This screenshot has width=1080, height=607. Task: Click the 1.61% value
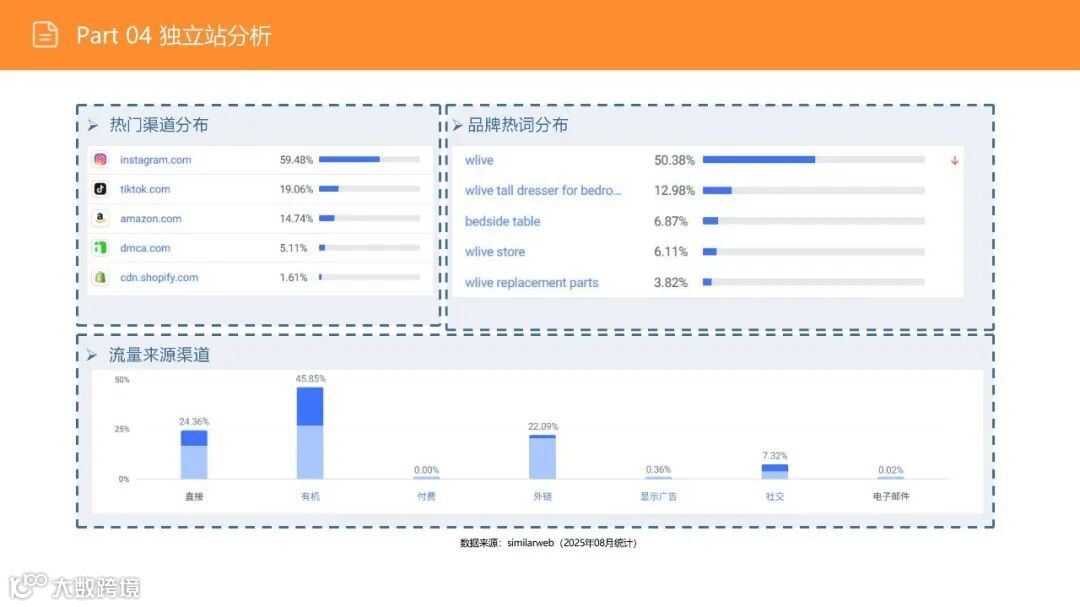pos(293,277)
